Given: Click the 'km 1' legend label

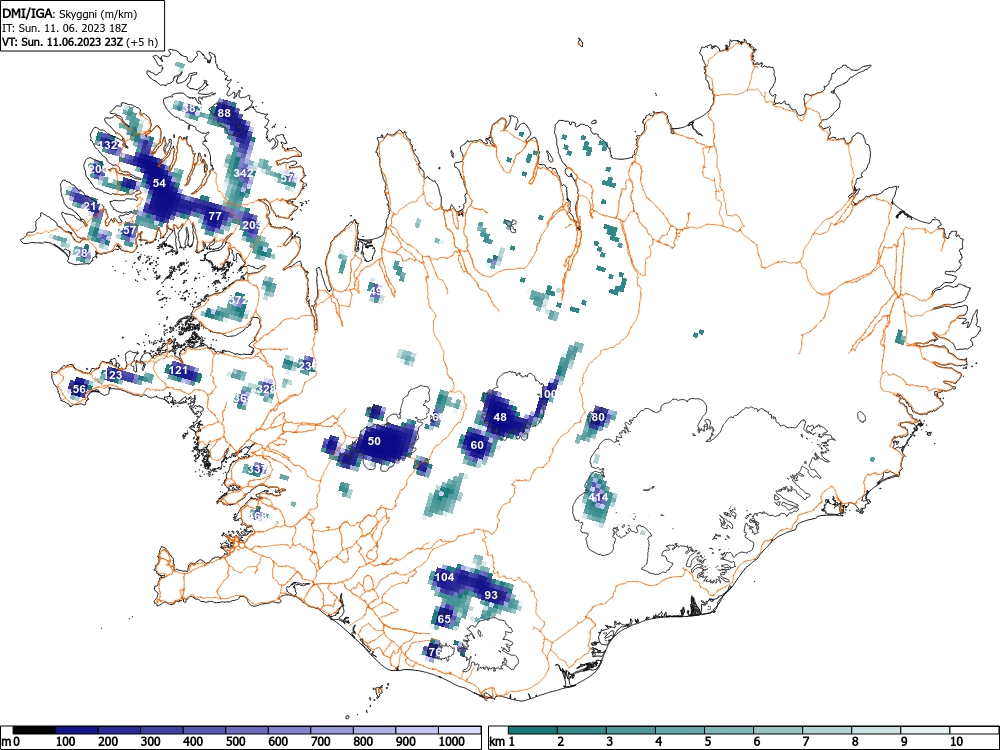Looking at the screenshot, I should 503,742.
